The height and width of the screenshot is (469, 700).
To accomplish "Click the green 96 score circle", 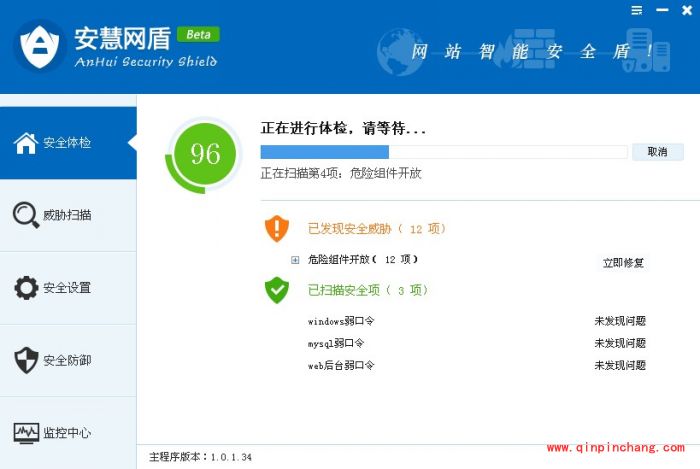I will click(x=205, y=154).
